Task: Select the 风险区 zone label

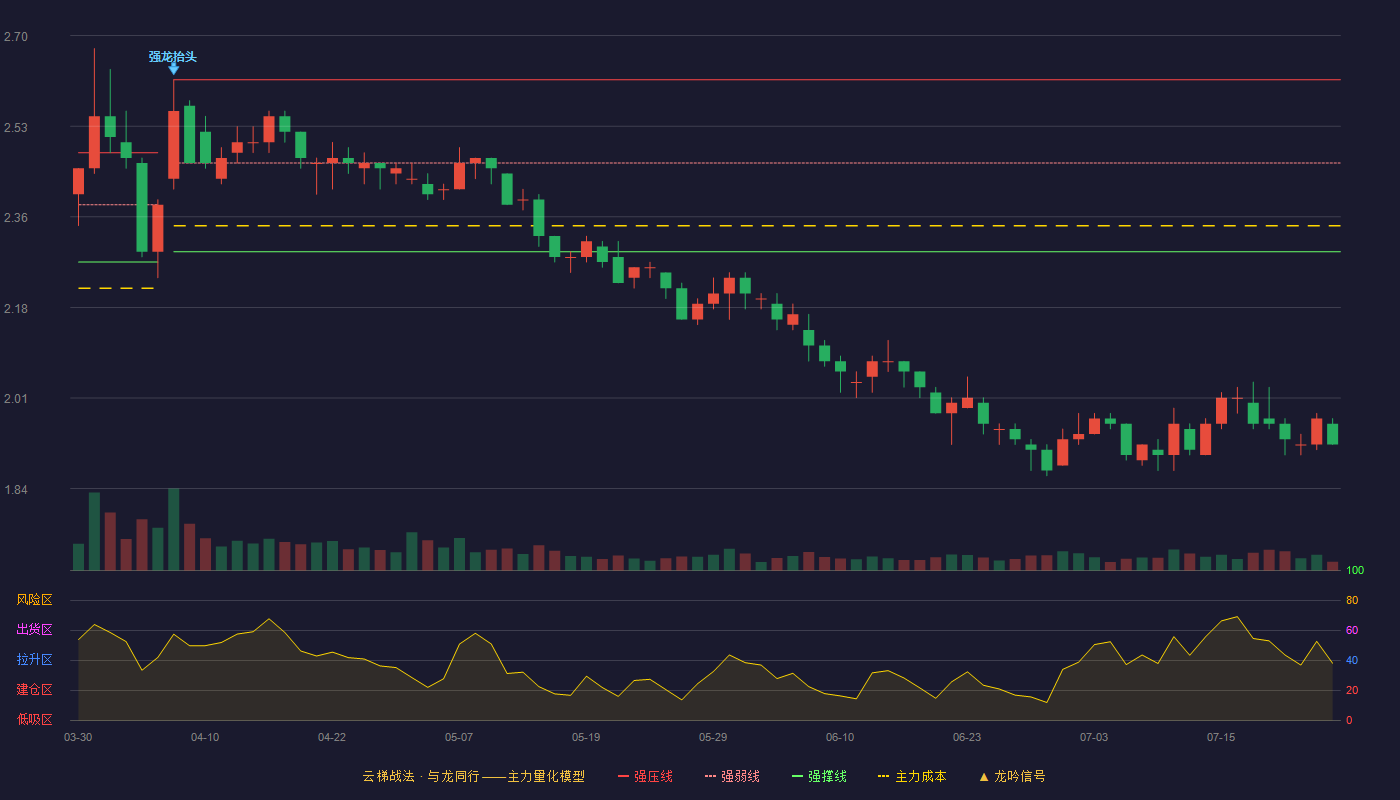Action: [x=34, y=600]
